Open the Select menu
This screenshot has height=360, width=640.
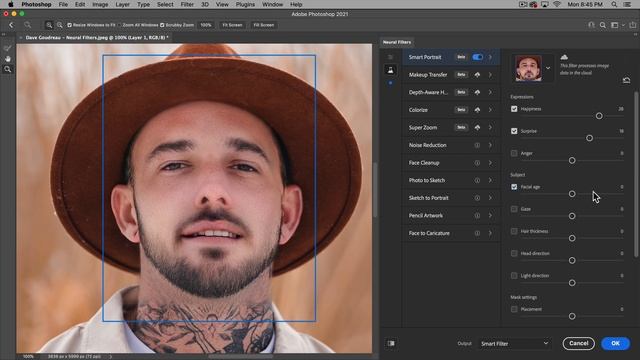(165, 4)
